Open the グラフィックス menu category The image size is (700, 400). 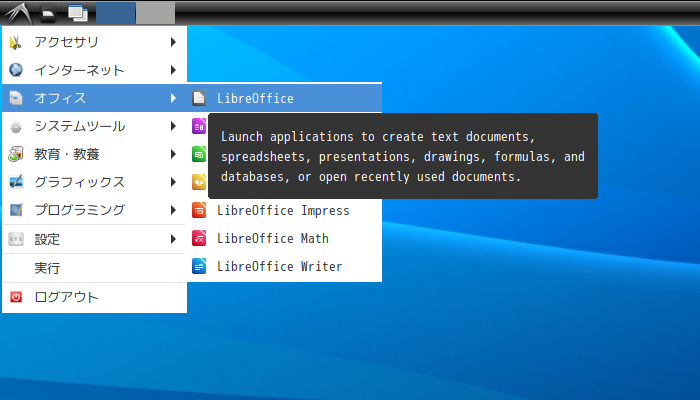(x=94, y=182)
